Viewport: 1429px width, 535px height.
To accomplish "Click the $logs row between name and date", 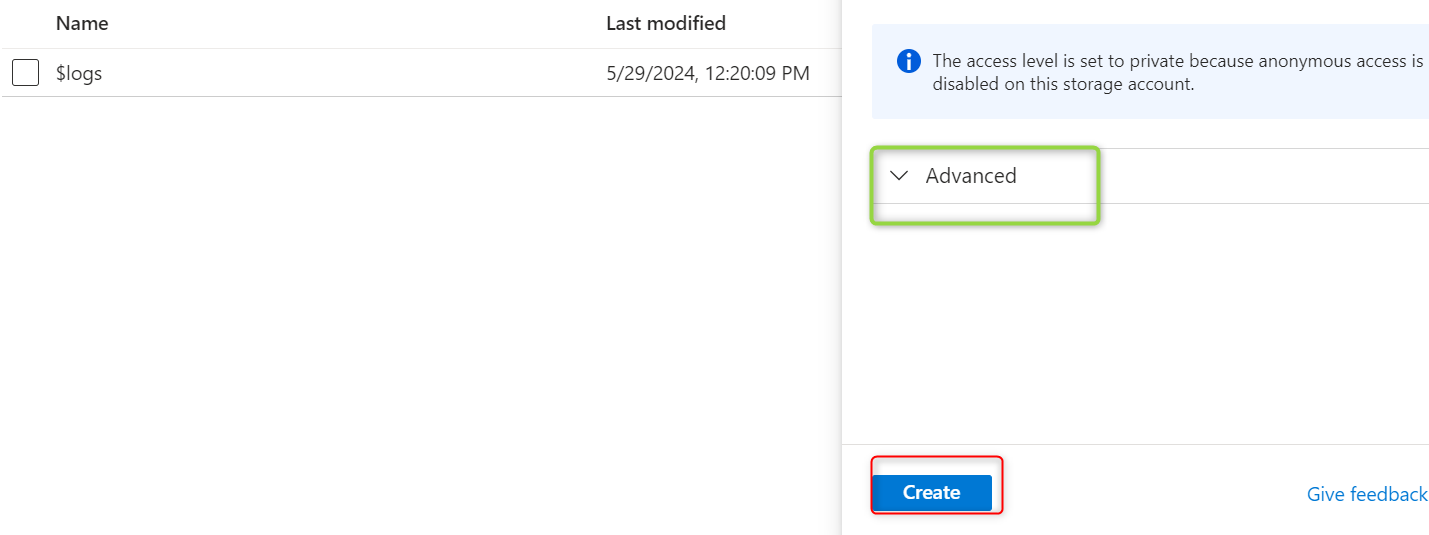I will pyautogui.click(x=350, y=73).
